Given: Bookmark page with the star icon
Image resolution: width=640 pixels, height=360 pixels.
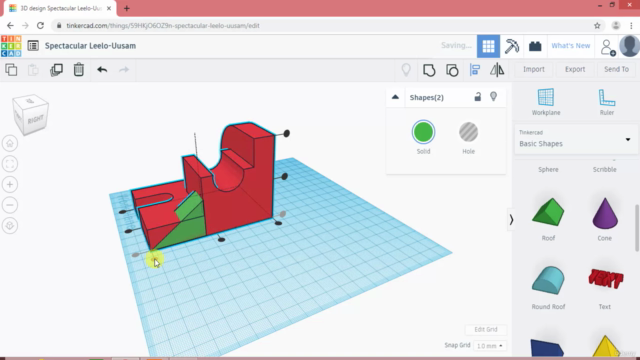Looking at the screenshot, I should (x=597, y=26).
